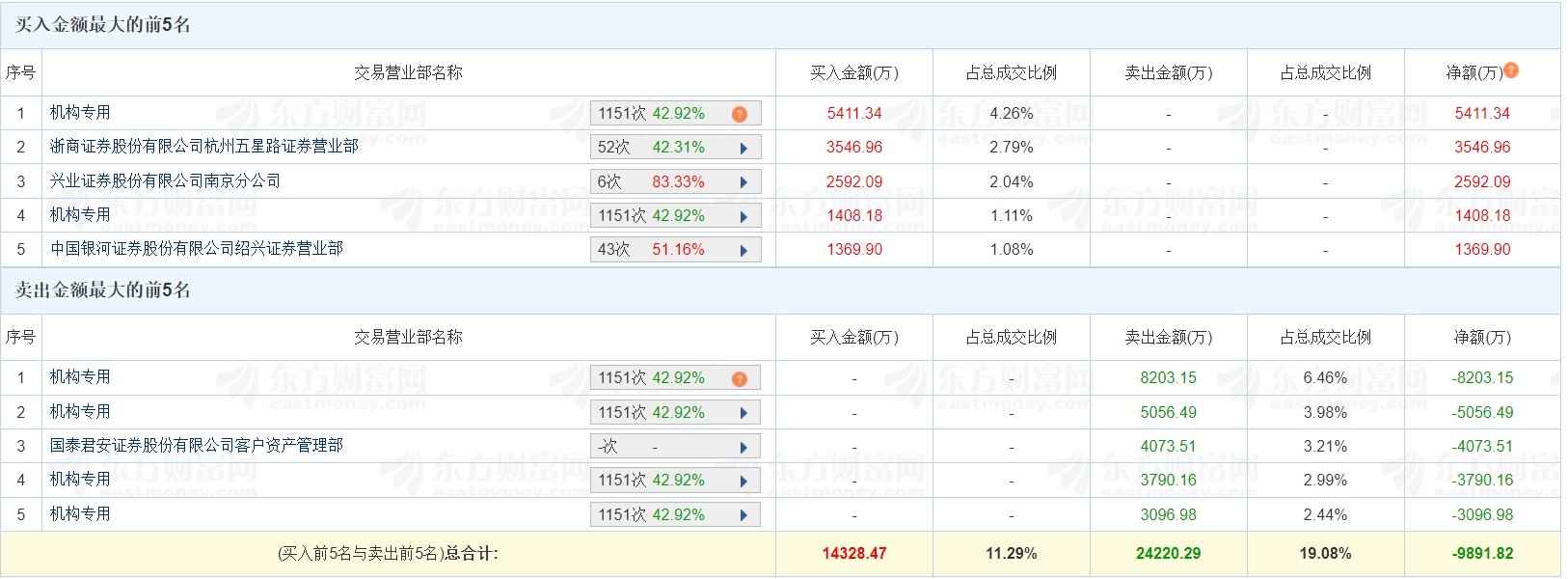Image resolution: width=1568 pixels, height=579 pixels.
Task: Click the 2.79% turnover ratio cell
Action: [1012, 148]
